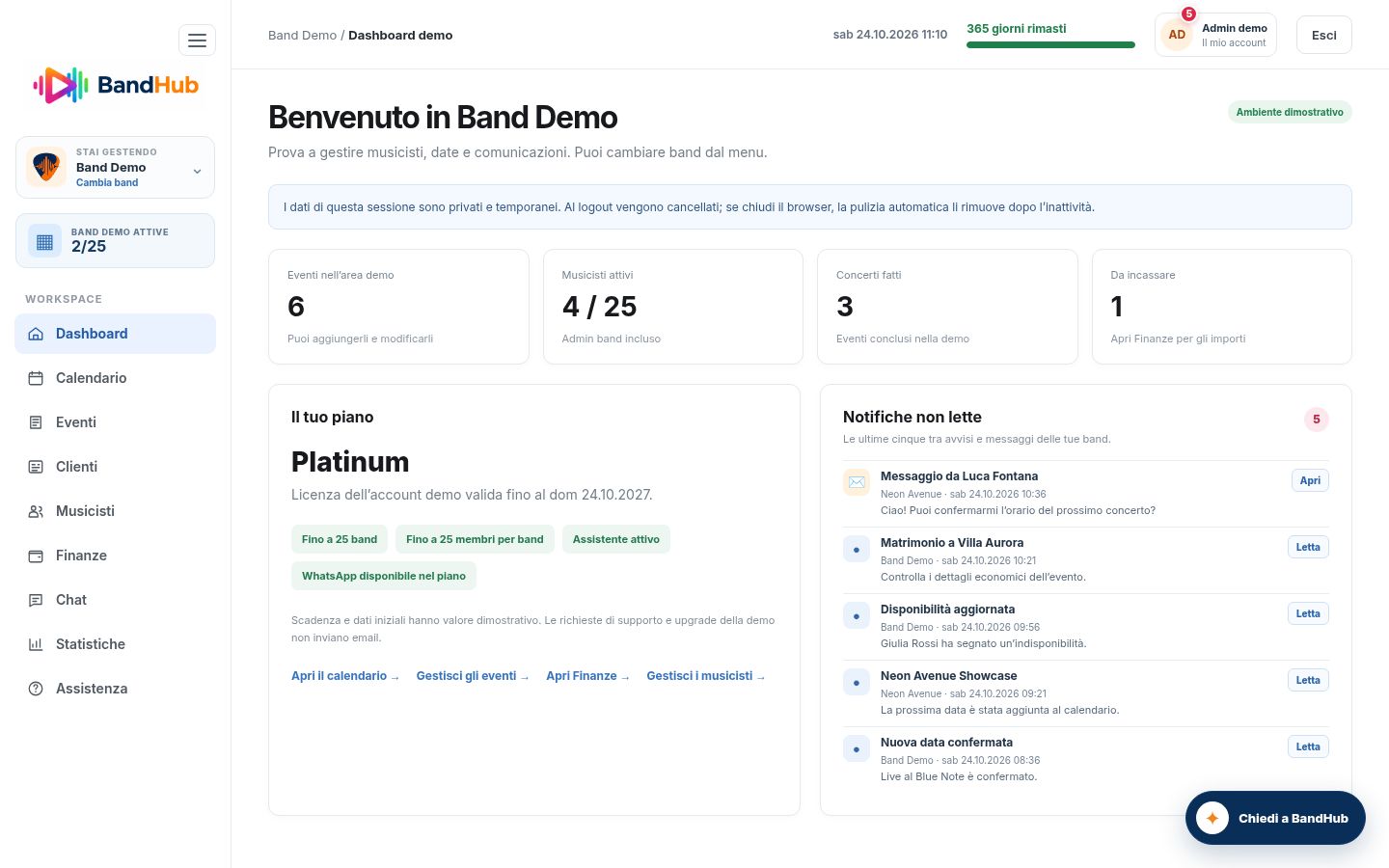The image size is (1389, 868).
Task: Click the Assistenza help circle icon
Action: (36, 689)
